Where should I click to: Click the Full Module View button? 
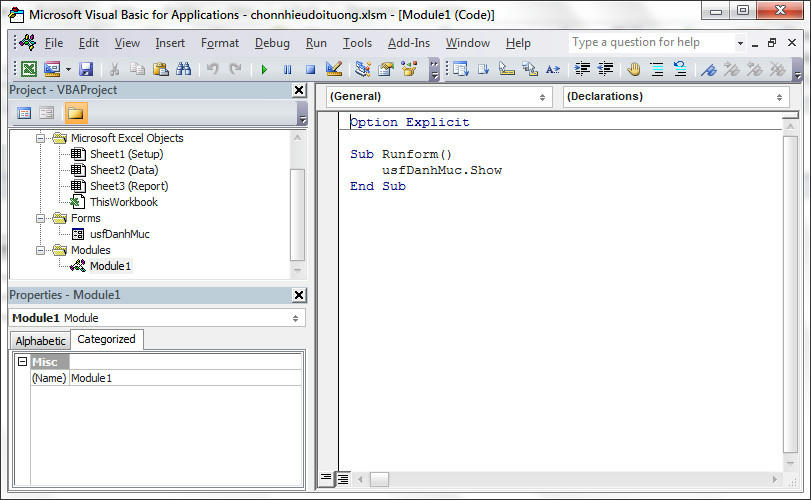pyautogui.click(x=343, y=479)
